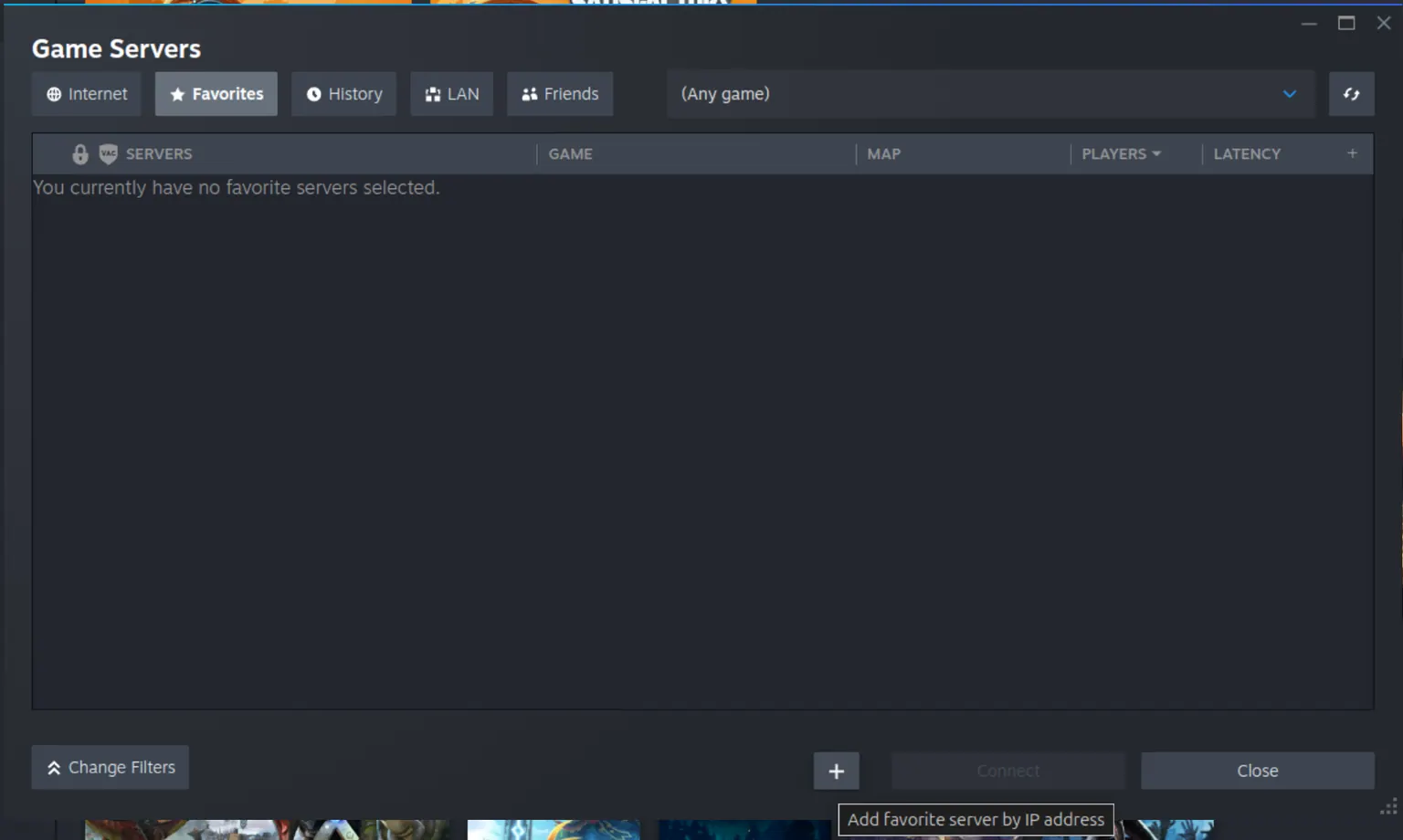Sort servers by the PLAYERS column

coord(1121,154)
